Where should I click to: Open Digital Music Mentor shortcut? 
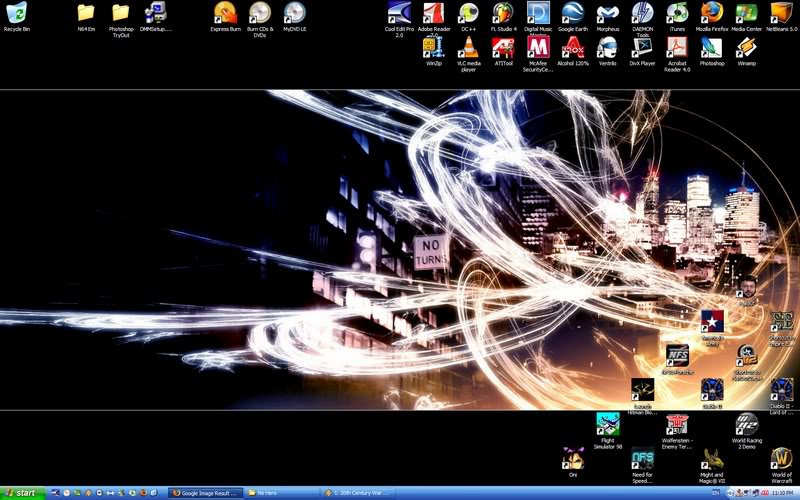(x=538, y=19)
